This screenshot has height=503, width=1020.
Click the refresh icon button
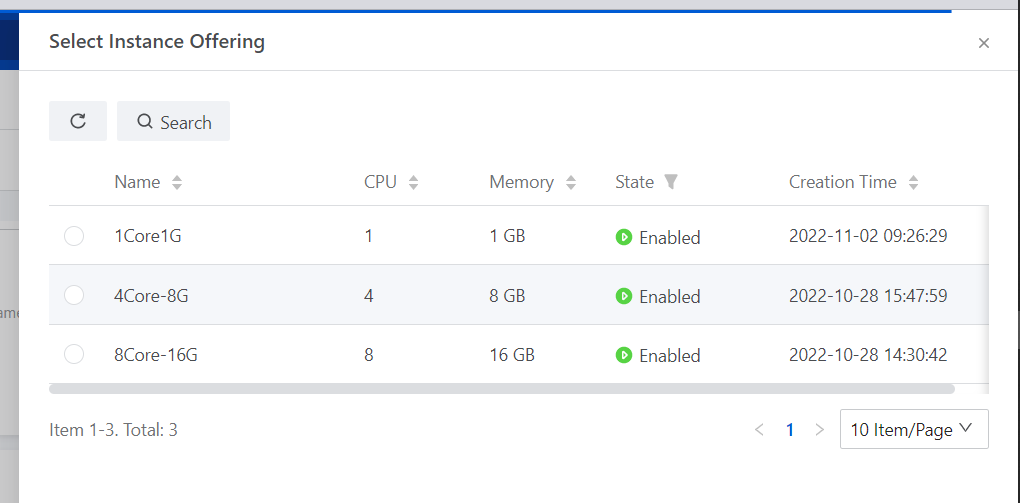pyautogui.click(x=78, y=121)
